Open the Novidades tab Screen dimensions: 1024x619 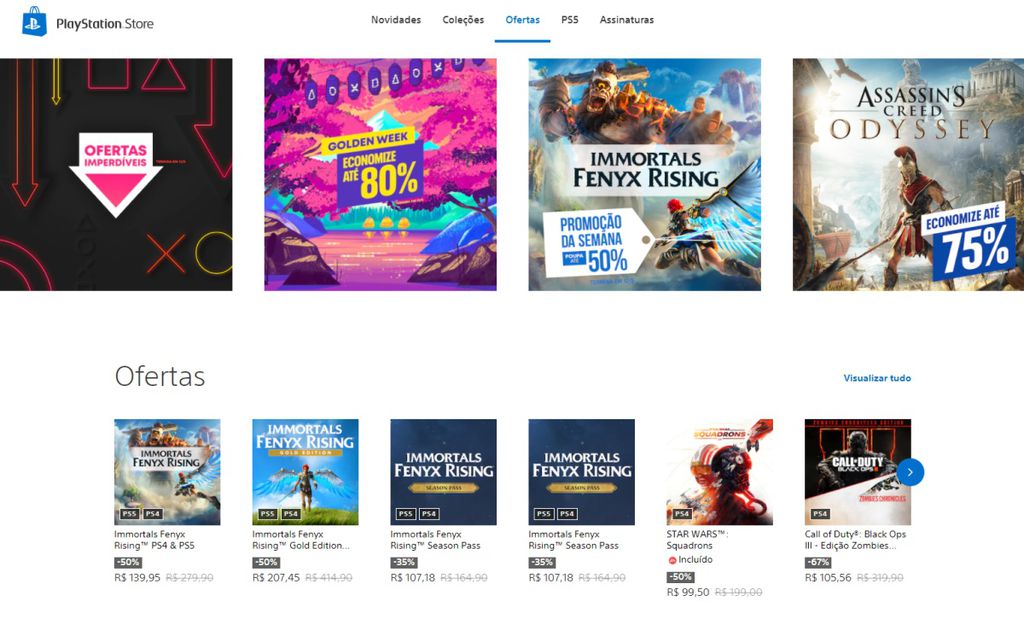(396, 20)
